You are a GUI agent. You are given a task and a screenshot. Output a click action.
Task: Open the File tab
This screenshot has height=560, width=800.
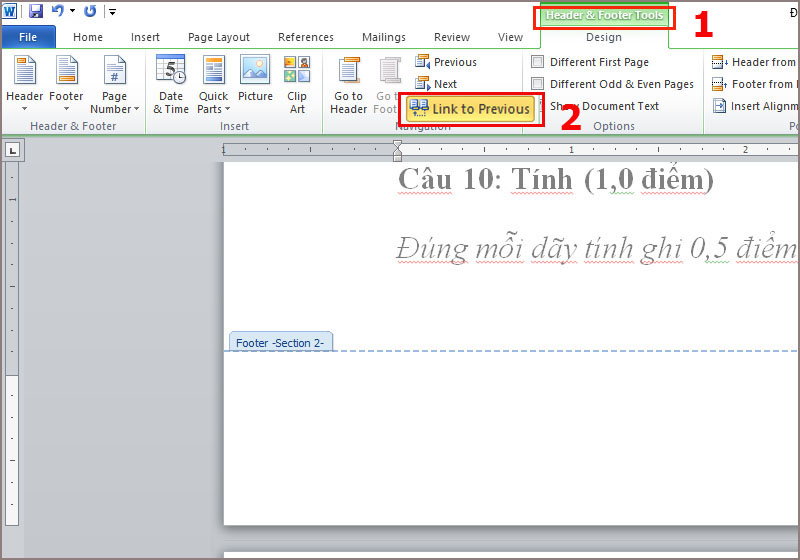[28, 37]
